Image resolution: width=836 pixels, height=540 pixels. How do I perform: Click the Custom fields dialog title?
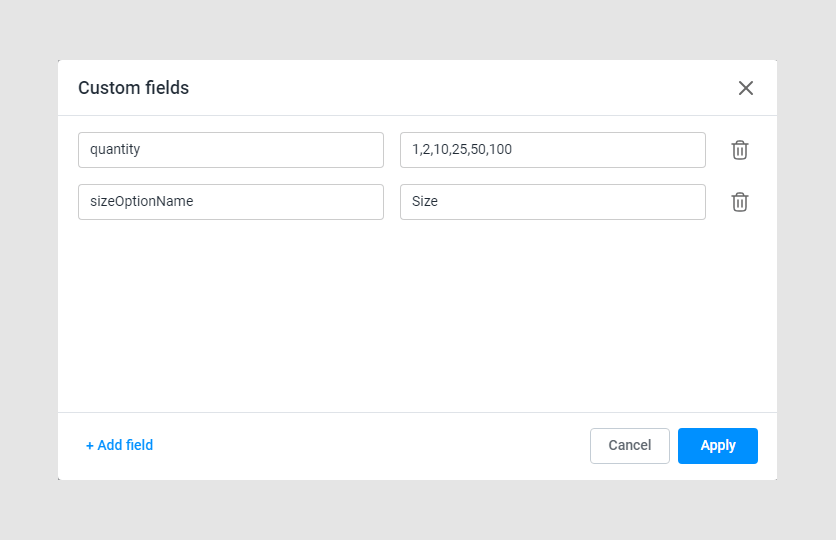[x=134, y=88]
